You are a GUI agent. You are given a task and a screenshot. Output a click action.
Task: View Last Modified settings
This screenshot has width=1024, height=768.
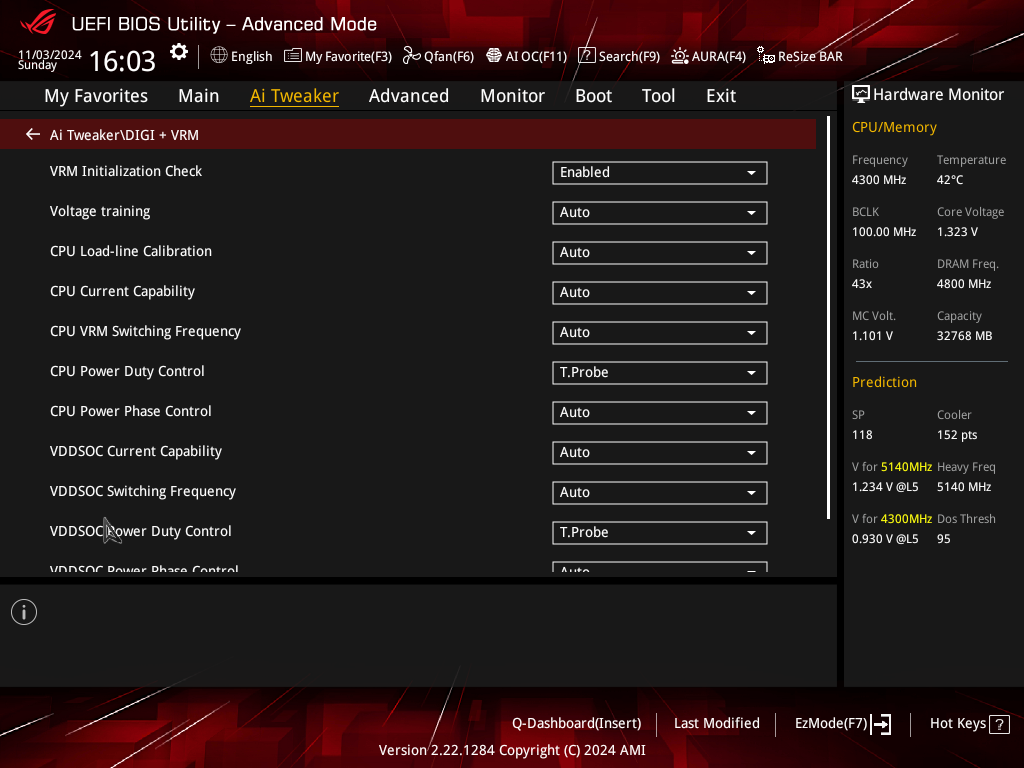pyautogui.click(x=716, y=724)
